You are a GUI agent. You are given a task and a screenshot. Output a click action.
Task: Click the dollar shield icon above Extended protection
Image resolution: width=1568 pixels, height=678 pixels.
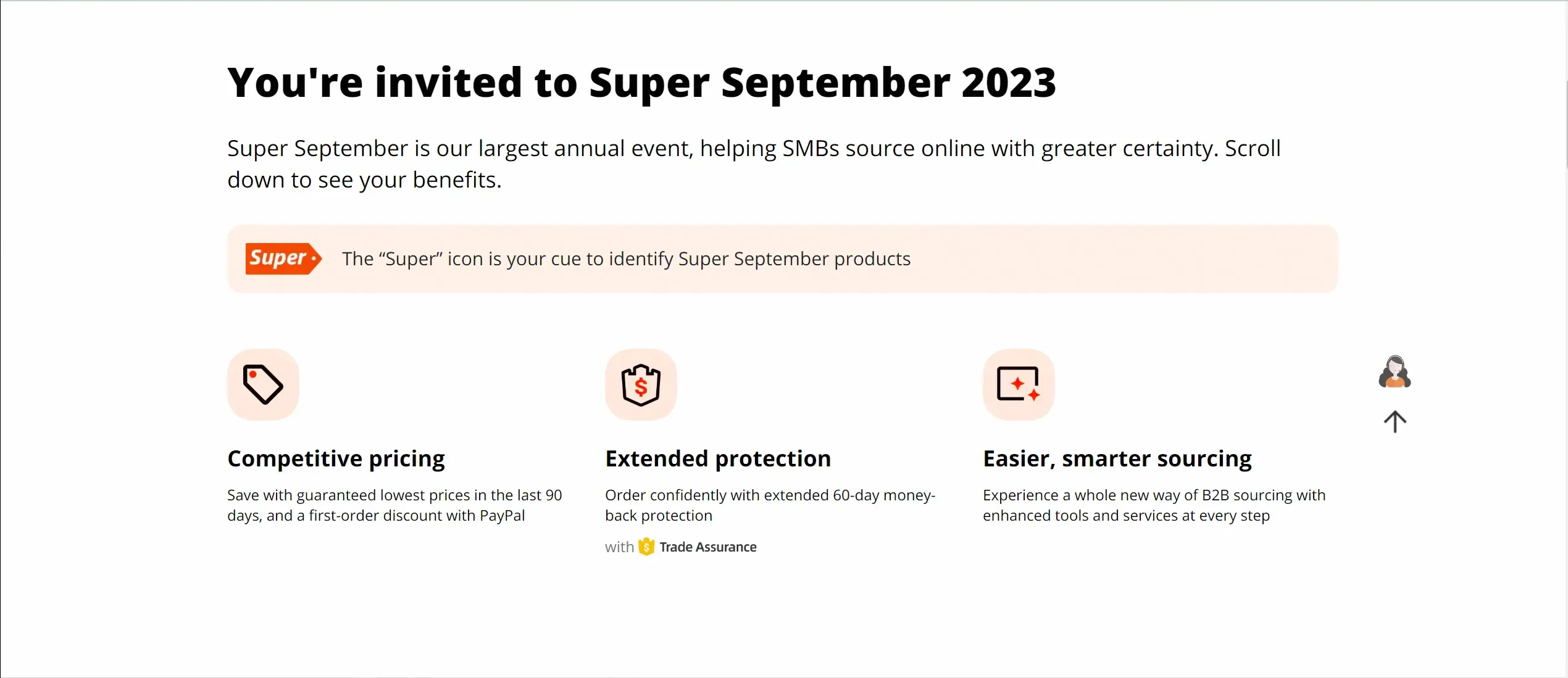click(x=641, y=384)
